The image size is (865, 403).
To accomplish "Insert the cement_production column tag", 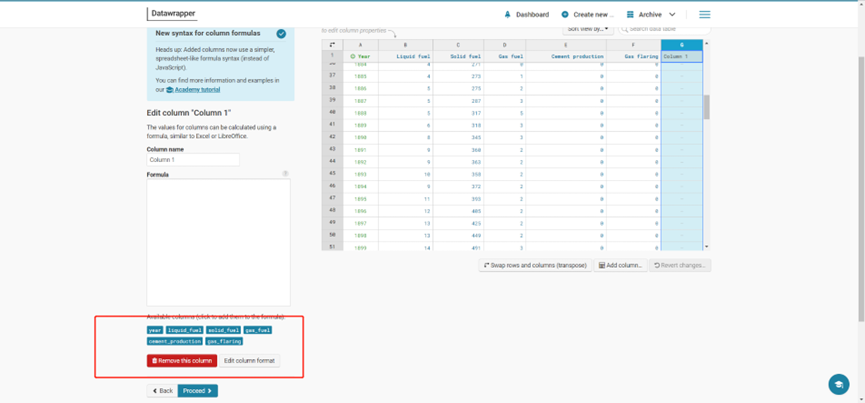I will click(x=175, y=341).
